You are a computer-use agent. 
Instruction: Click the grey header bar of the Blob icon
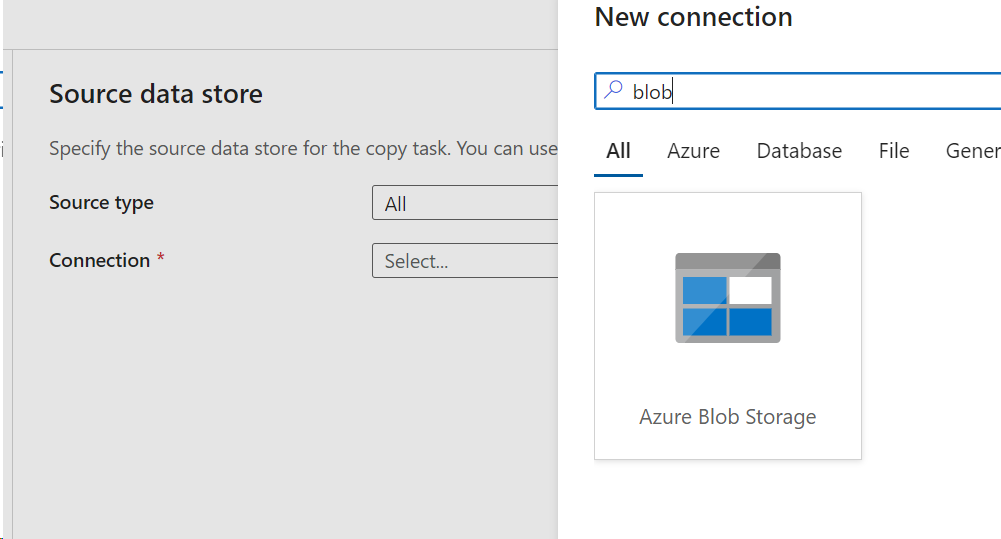(727, 263)
